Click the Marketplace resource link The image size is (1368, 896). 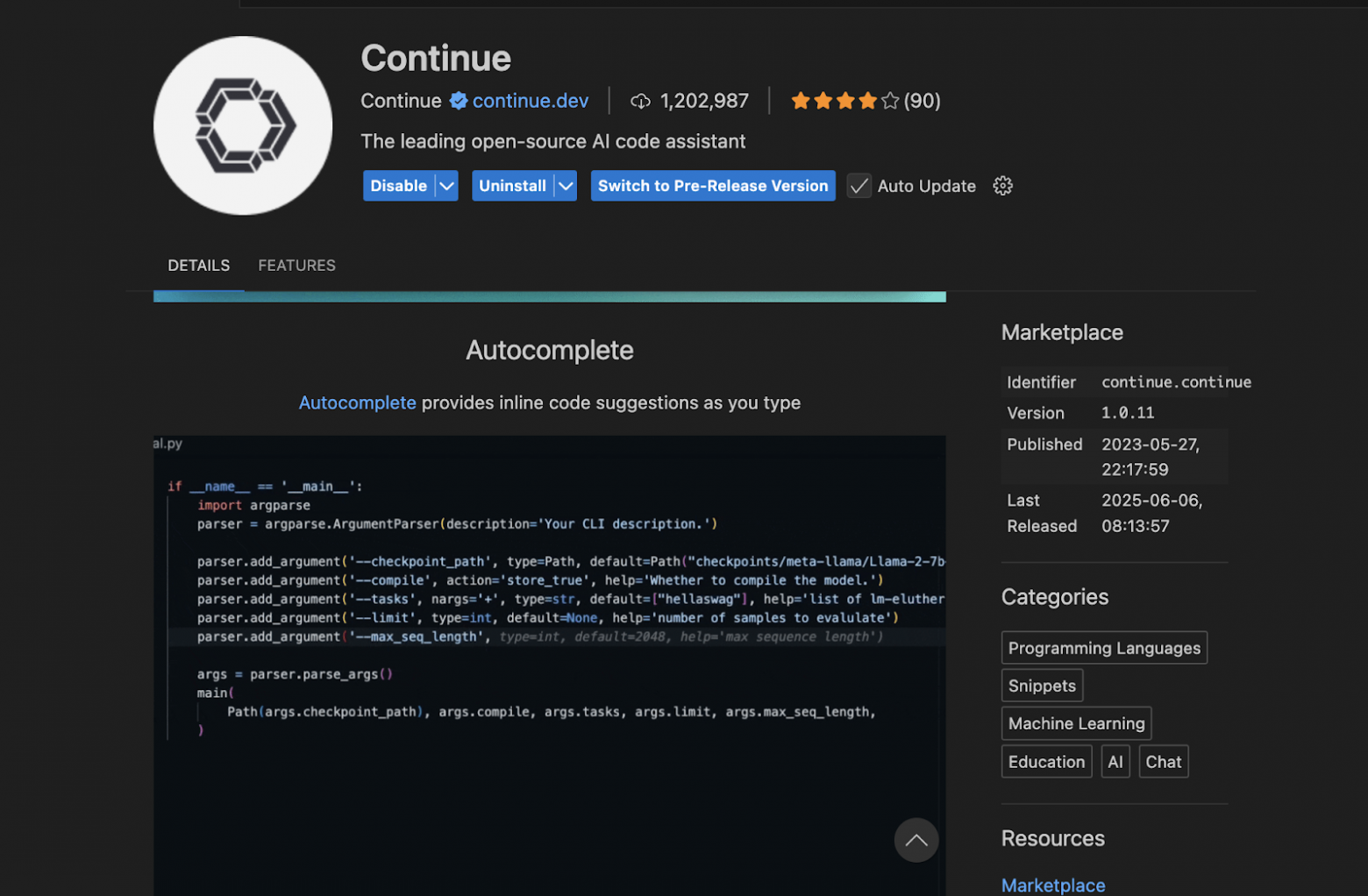[1052, 885]
